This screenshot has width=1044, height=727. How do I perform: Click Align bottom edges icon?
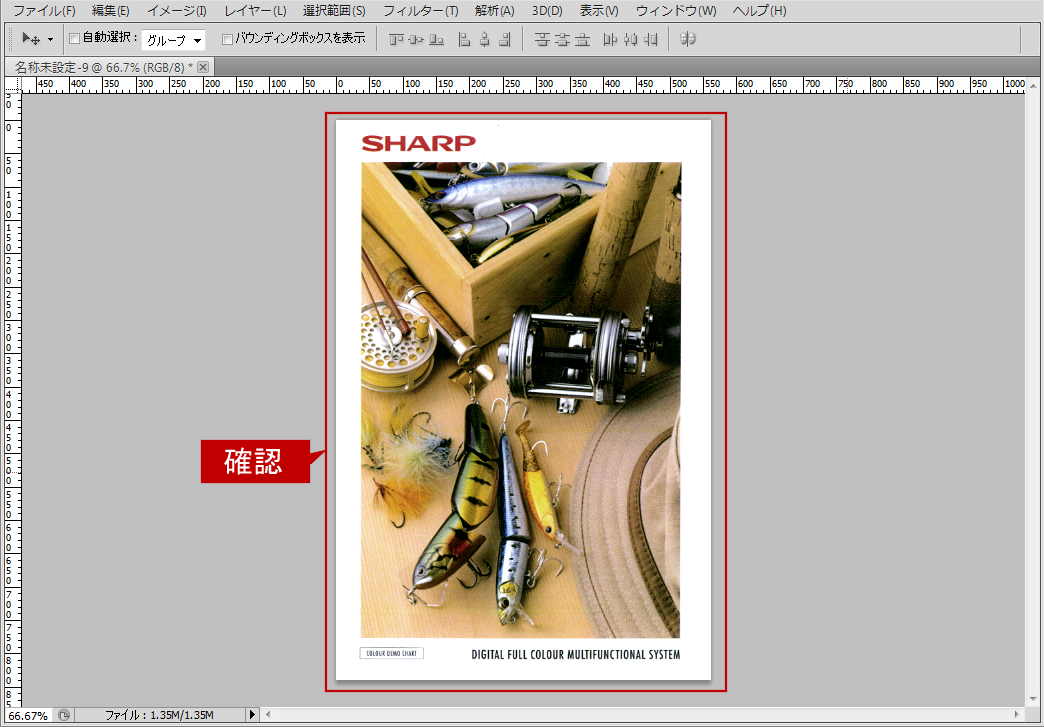pos(437,40)
